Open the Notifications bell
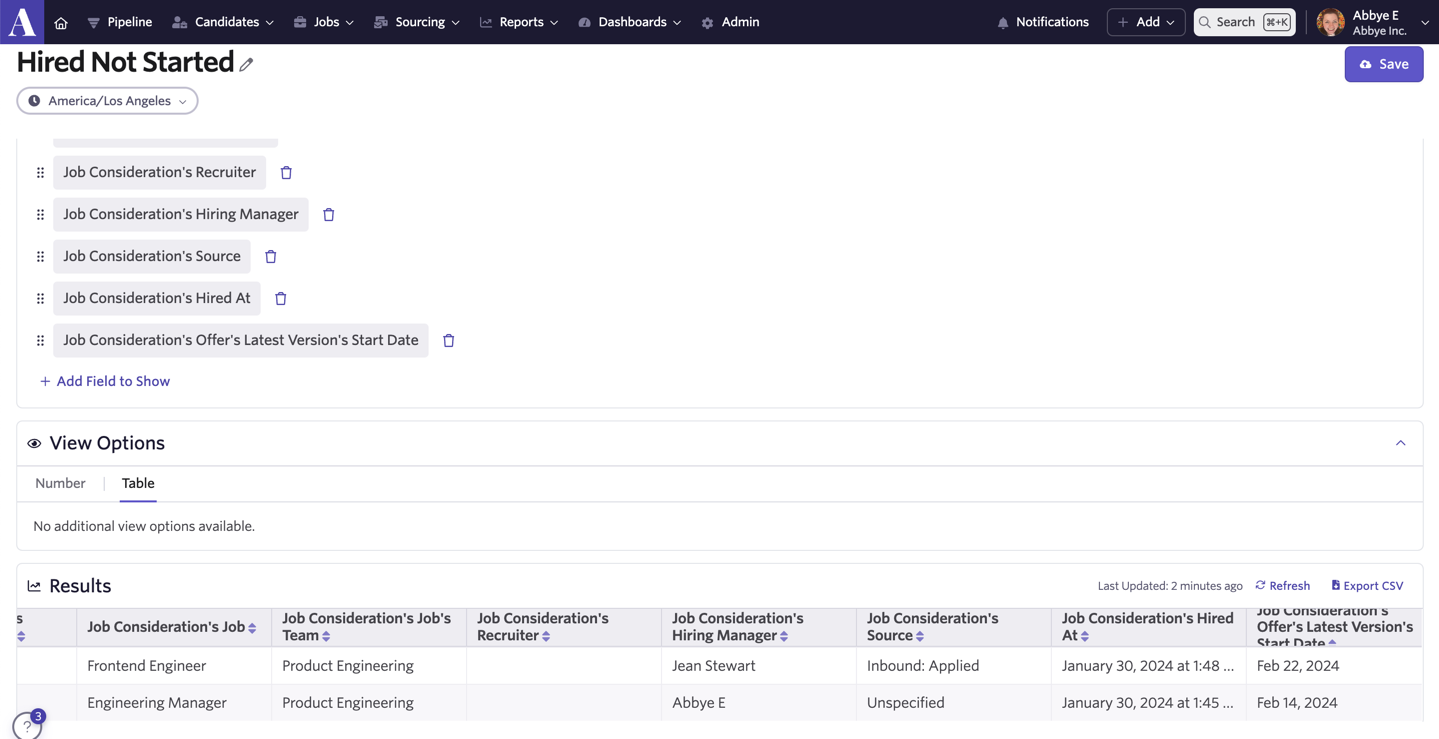This screenshot has width=1439, height=739. (x=1043, y=22)
